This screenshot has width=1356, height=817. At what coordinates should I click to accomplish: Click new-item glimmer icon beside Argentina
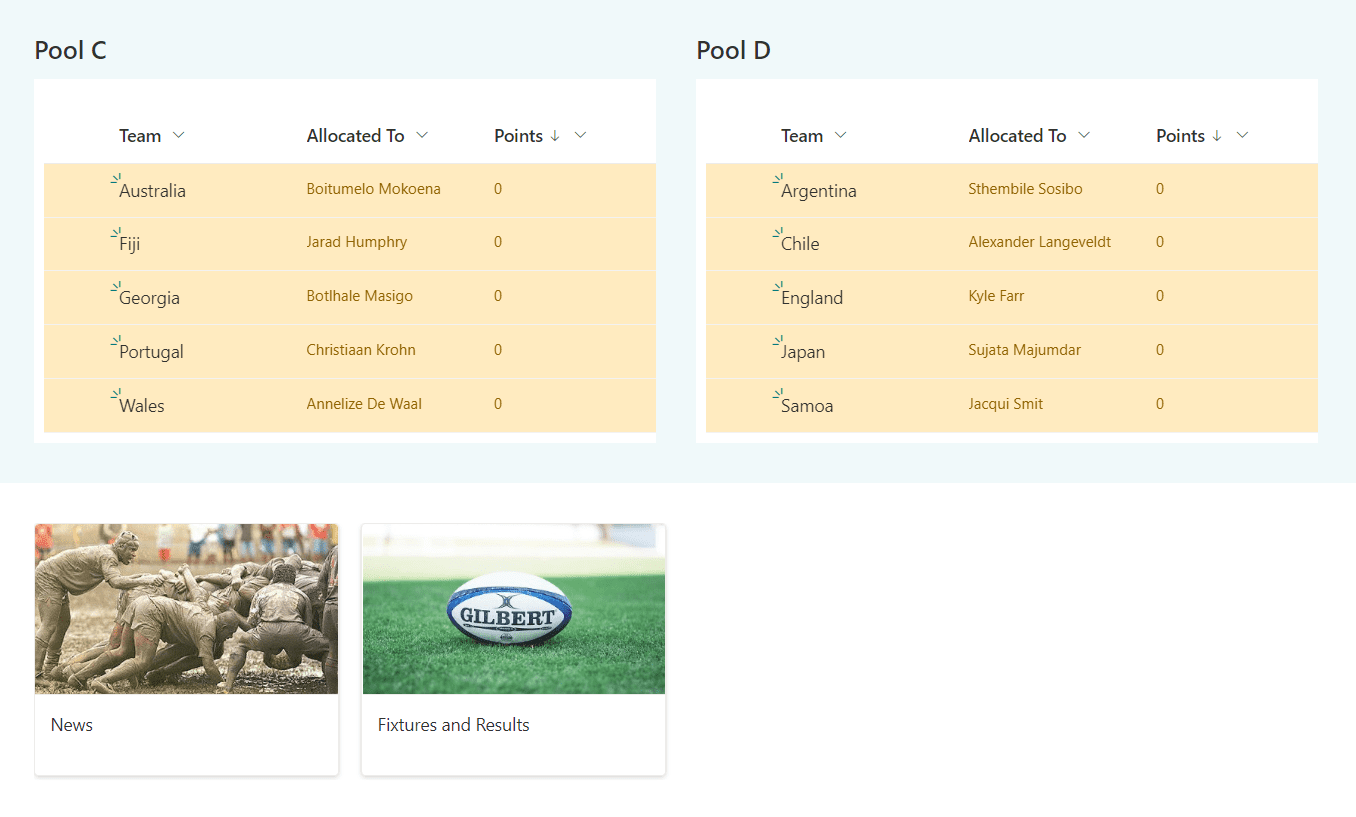(777, 179)
